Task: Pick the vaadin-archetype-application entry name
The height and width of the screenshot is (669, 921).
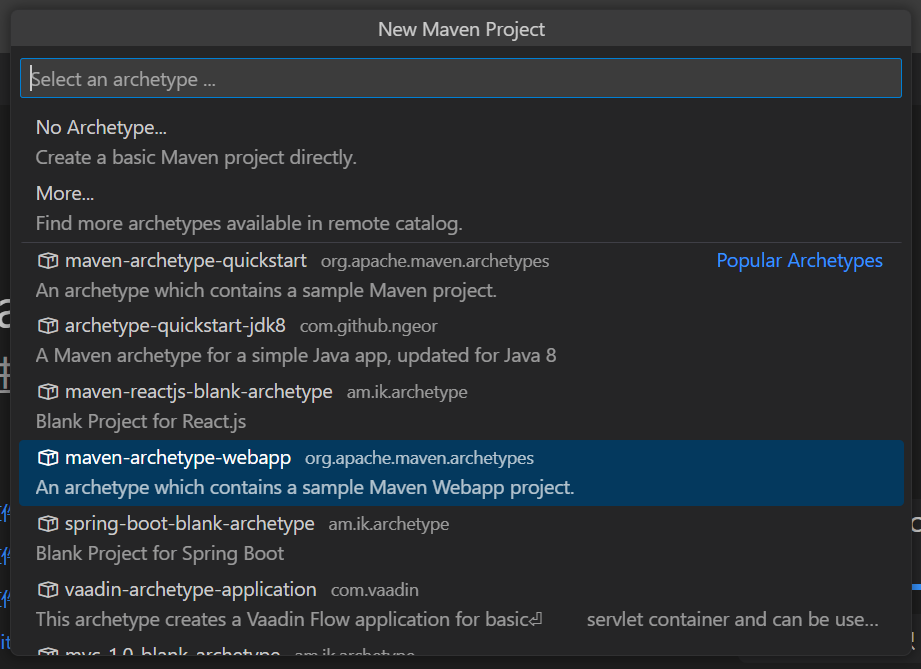Action: point(190,590)
